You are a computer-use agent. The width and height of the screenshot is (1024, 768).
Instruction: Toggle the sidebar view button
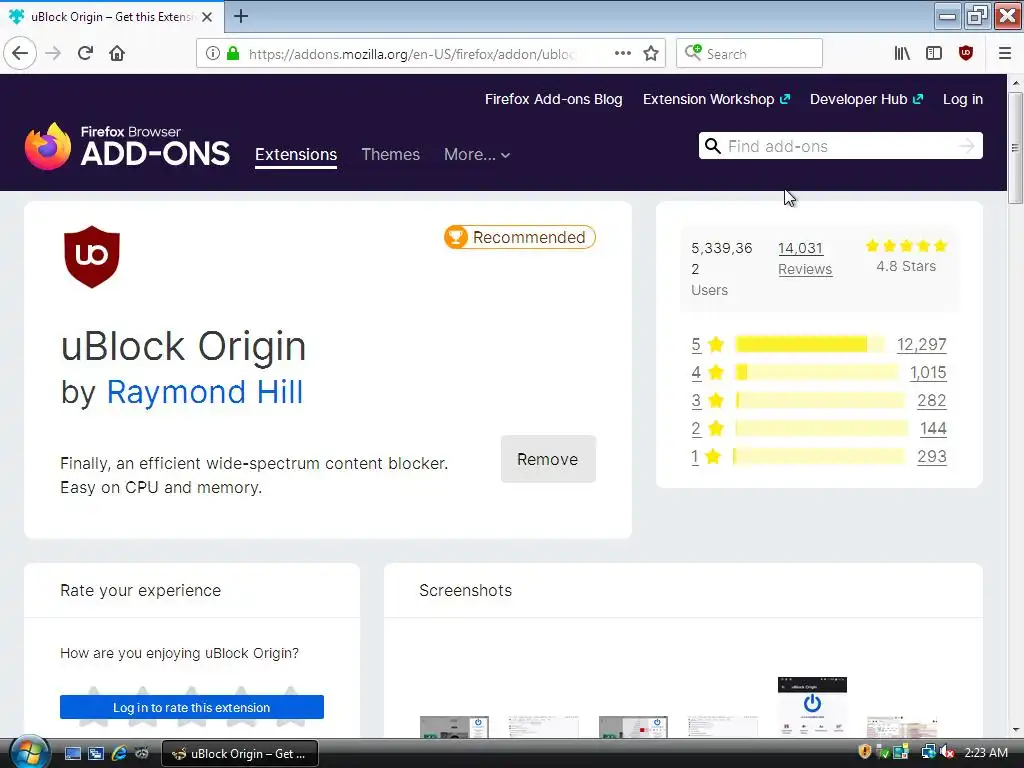coord(934,54)
